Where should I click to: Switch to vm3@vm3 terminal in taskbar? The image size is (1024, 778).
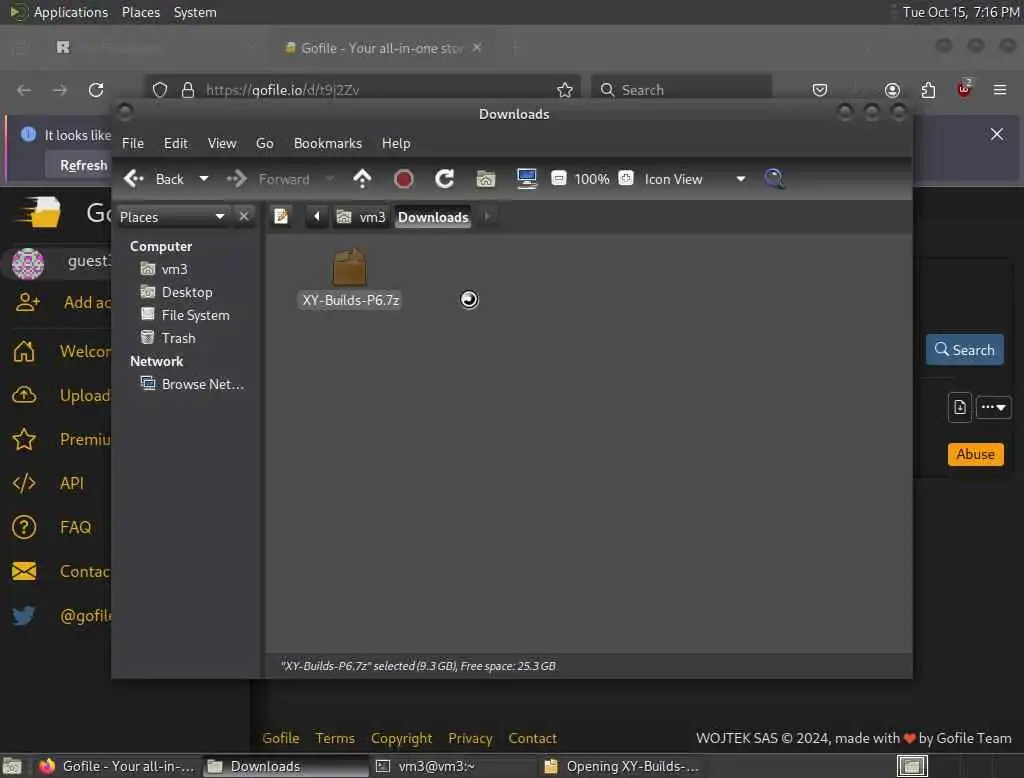[x=454, y=766]
